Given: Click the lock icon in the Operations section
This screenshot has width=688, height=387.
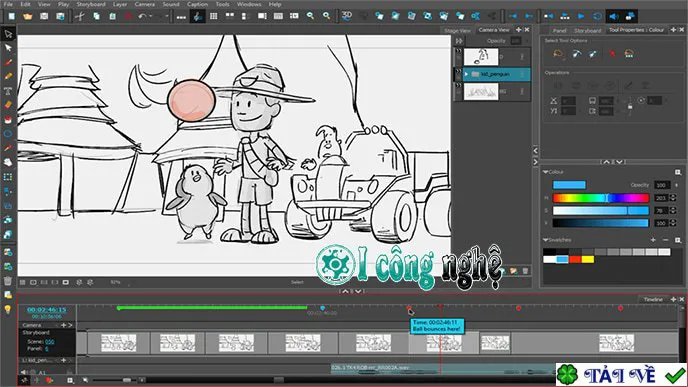Looking at the screenshot, I should 630,106.
